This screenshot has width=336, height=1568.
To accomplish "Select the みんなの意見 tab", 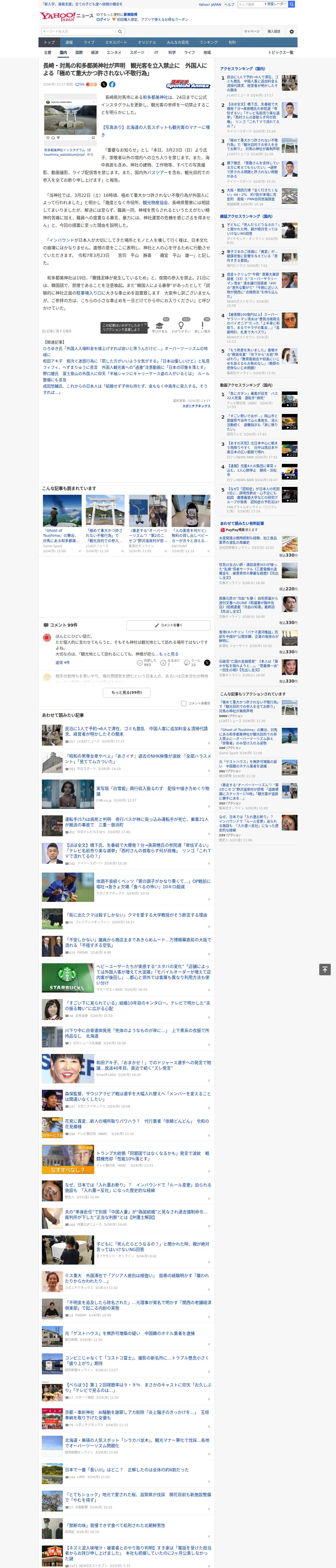I will pos(177,43).
